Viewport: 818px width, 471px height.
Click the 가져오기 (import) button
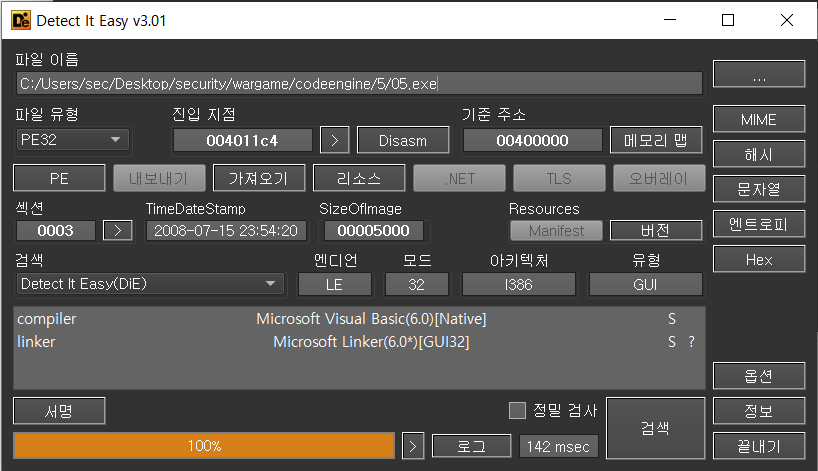259,178
